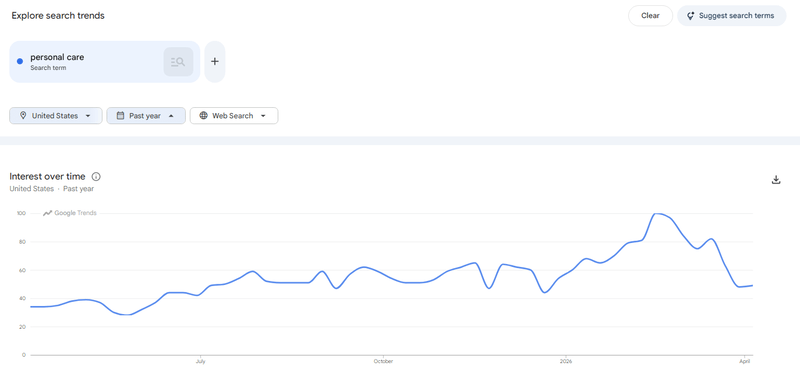Open the Past year time range dropdown
This screenshot has width=800, height=380.
click(x=145, y=116)
